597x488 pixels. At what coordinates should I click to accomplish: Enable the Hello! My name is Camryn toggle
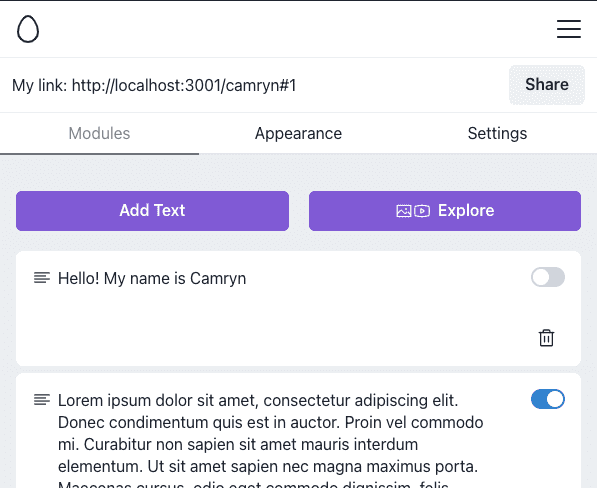548,277
